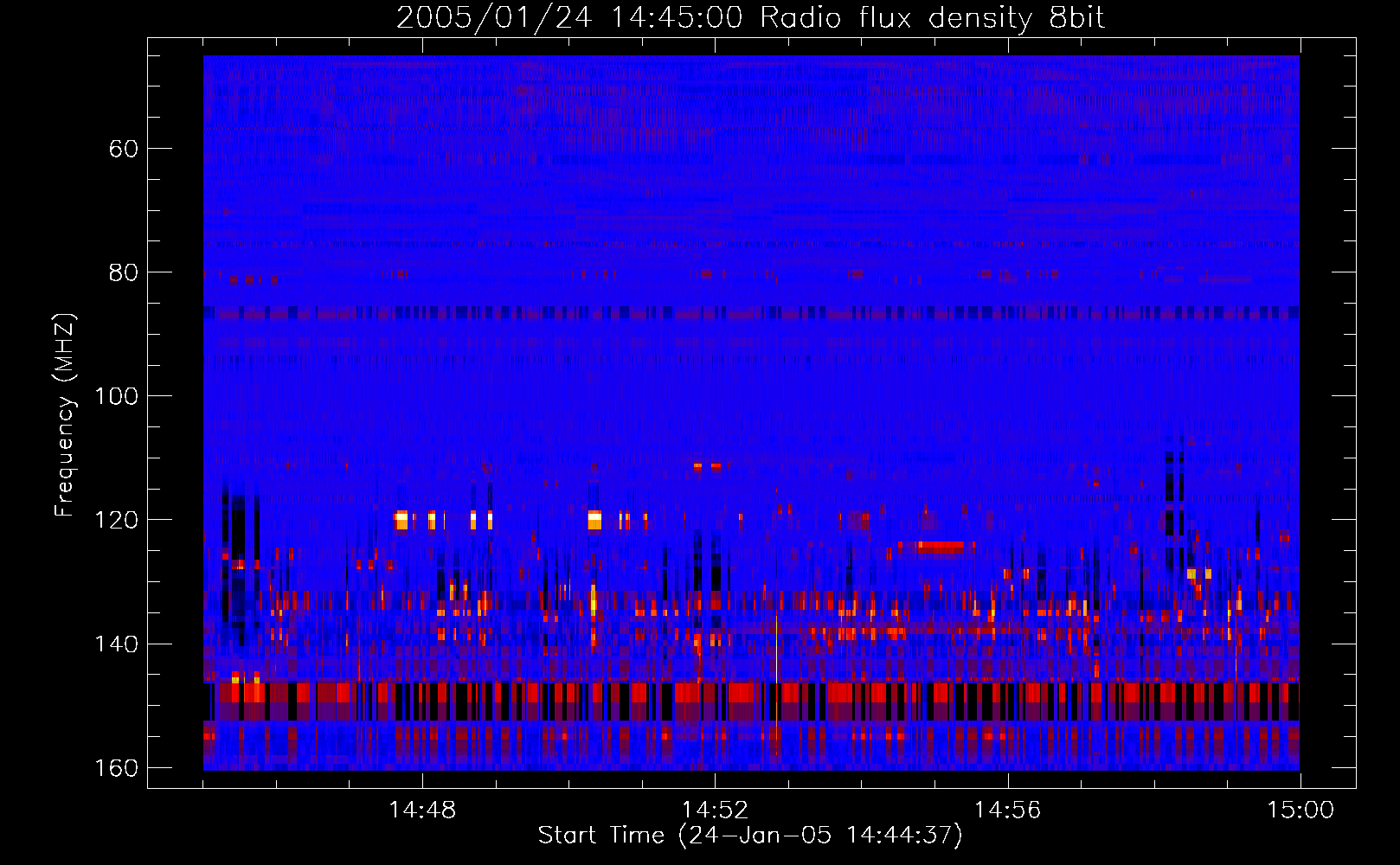
Task: Click the plot title '2005/01/24 14:45:00 Radio flux density 8bit'
Action: click(x=750, y=17)
